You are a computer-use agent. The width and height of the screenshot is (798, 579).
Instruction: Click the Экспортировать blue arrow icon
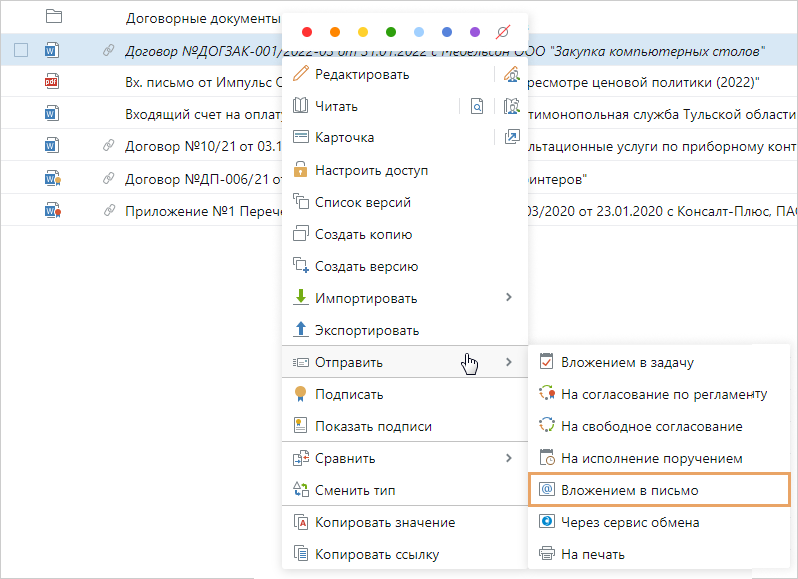[301, 330]
